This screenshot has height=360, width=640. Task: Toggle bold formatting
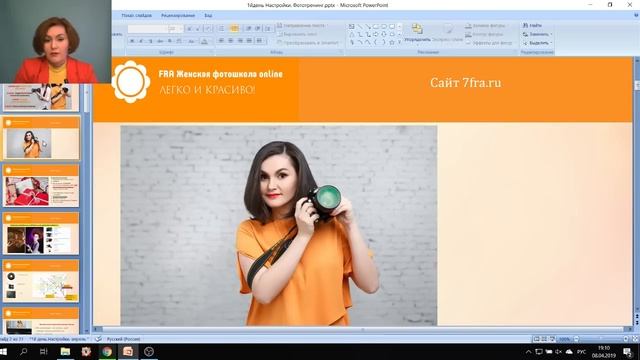(x=132, y=41)
